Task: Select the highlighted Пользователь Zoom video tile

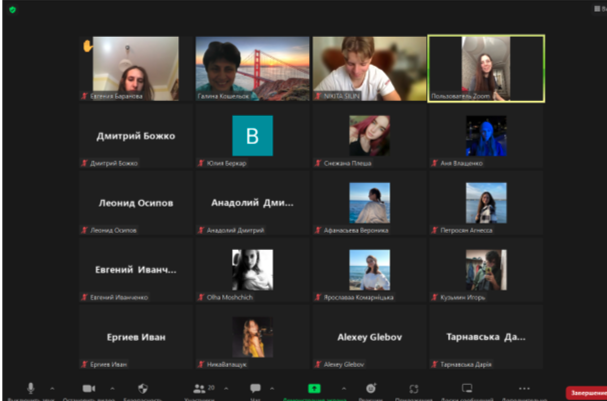Action: [x=486, y=68]
